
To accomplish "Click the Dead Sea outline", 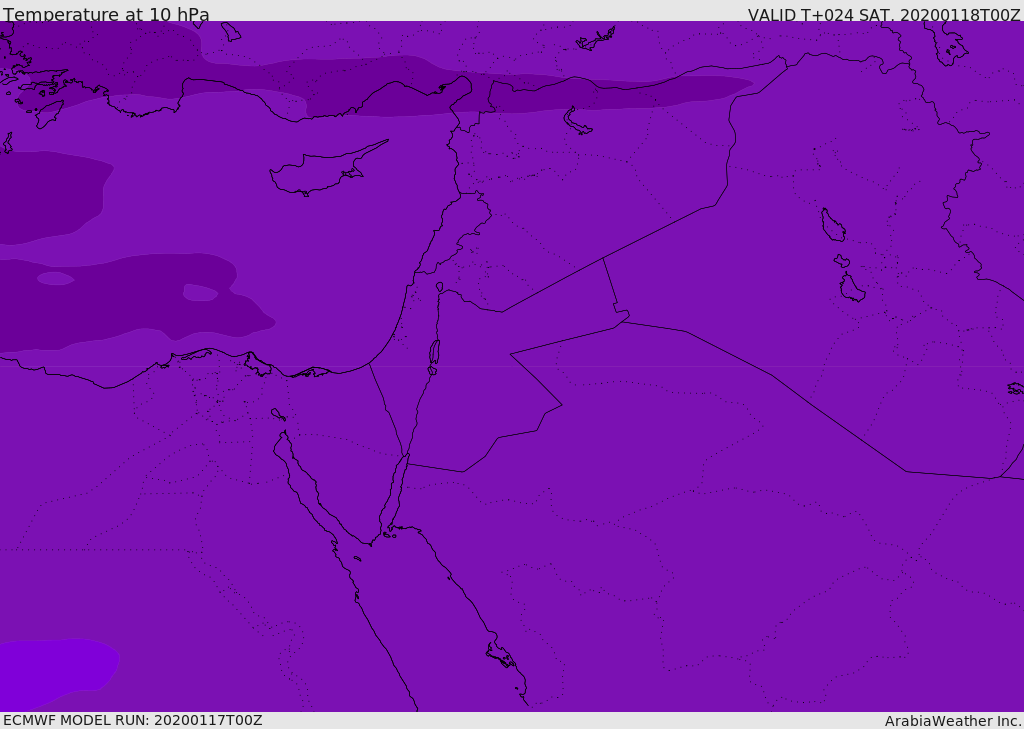I will tap(434, 353).
